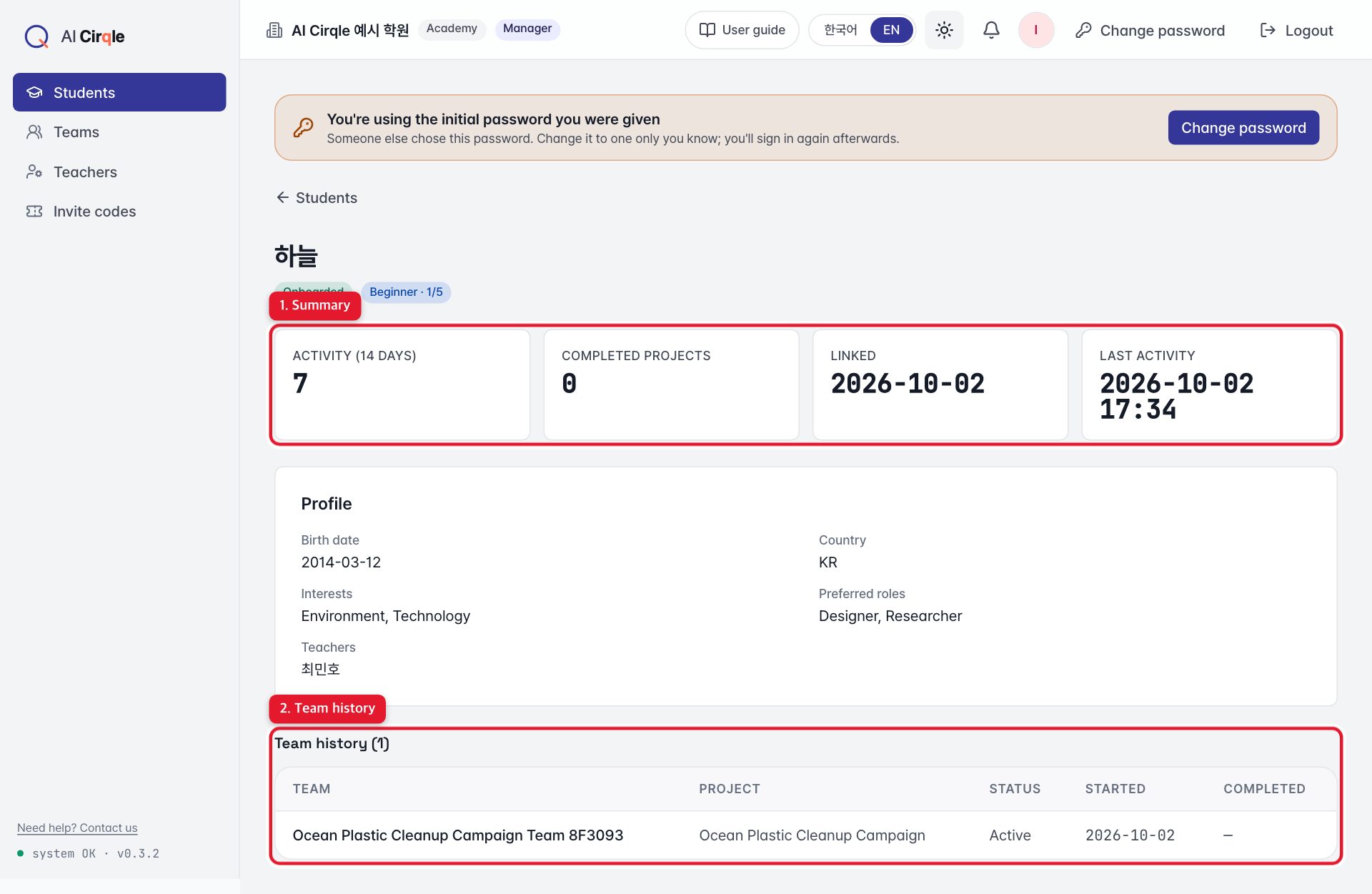The height and width of the screenshot is (894, 1372).
Task: Go back to Students list
Action: pos(317,198)
